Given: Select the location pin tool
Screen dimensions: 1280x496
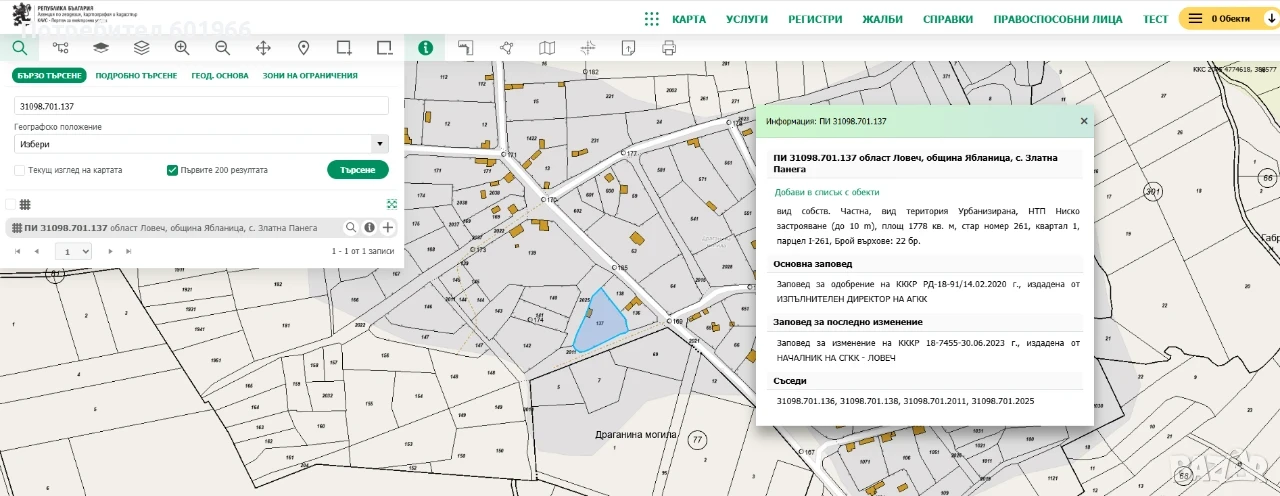Looking at the screenshot, I should (x=303, y=47).
